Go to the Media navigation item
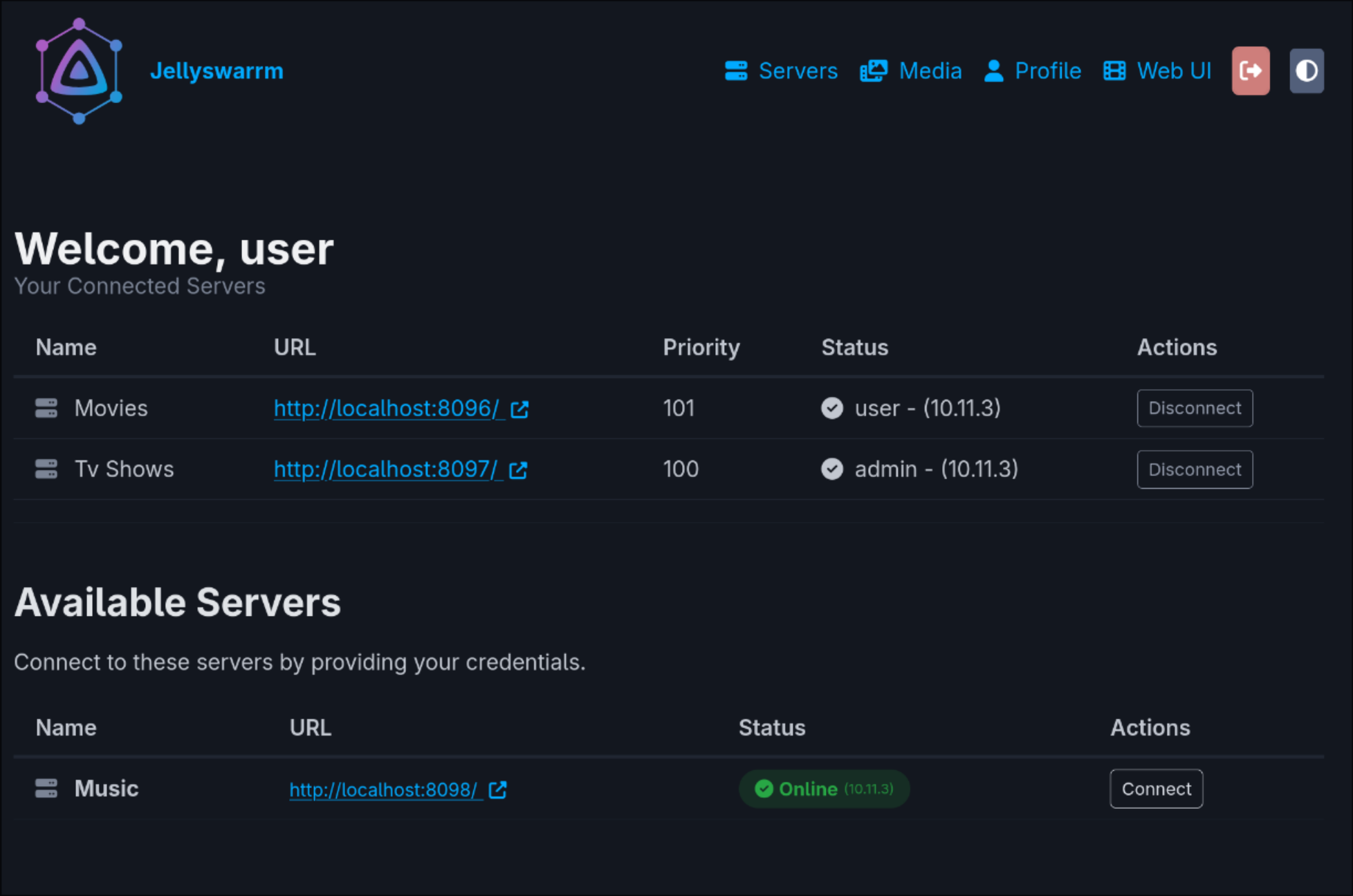 click(911, 71)
